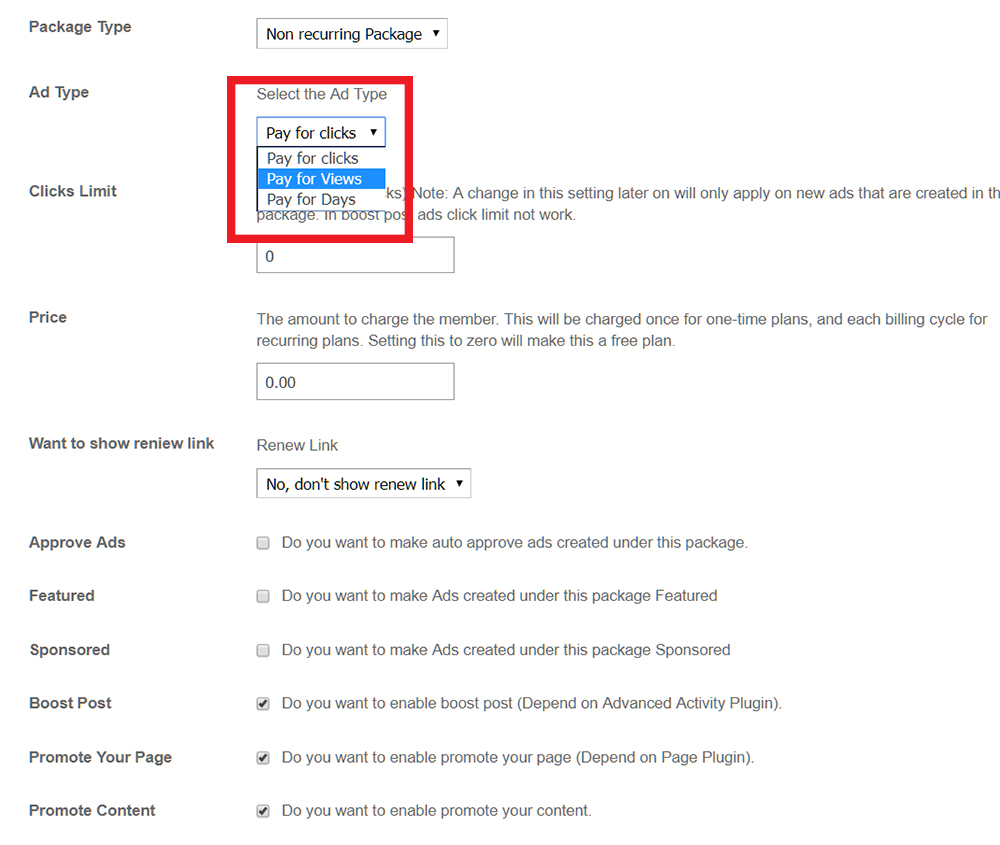Enable the Approve Ads checkbox
Screen dimensions: 1000x845
click(x=263, y=543)
